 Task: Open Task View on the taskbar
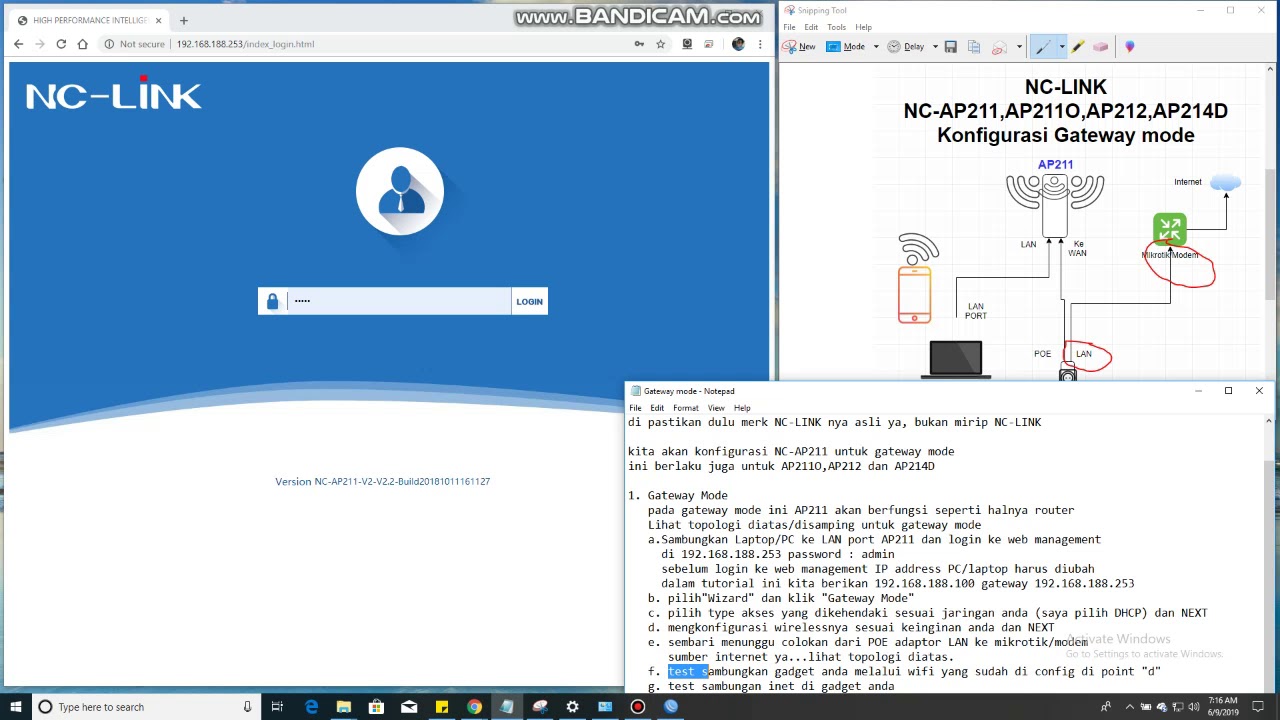[277, 707]
